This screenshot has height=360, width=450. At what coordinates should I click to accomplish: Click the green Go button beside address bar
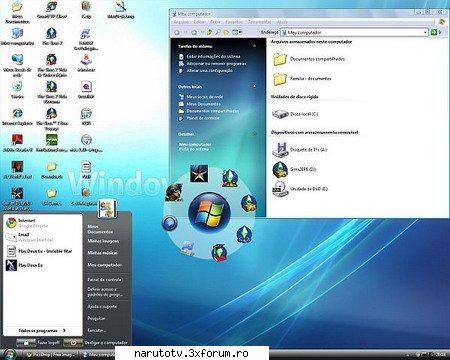(434, 32)
